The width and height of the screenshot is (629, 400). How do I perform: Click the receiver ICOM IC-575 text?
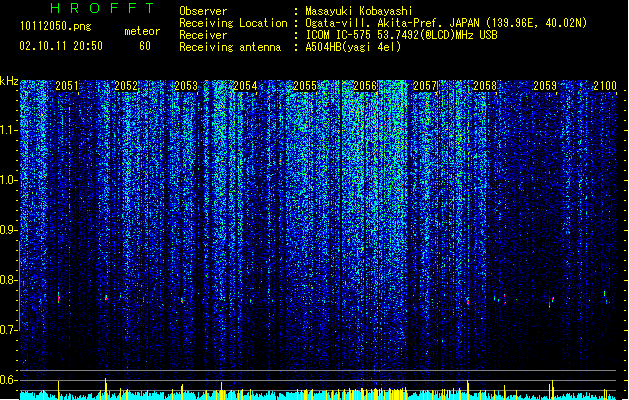(x=401, y=35)
